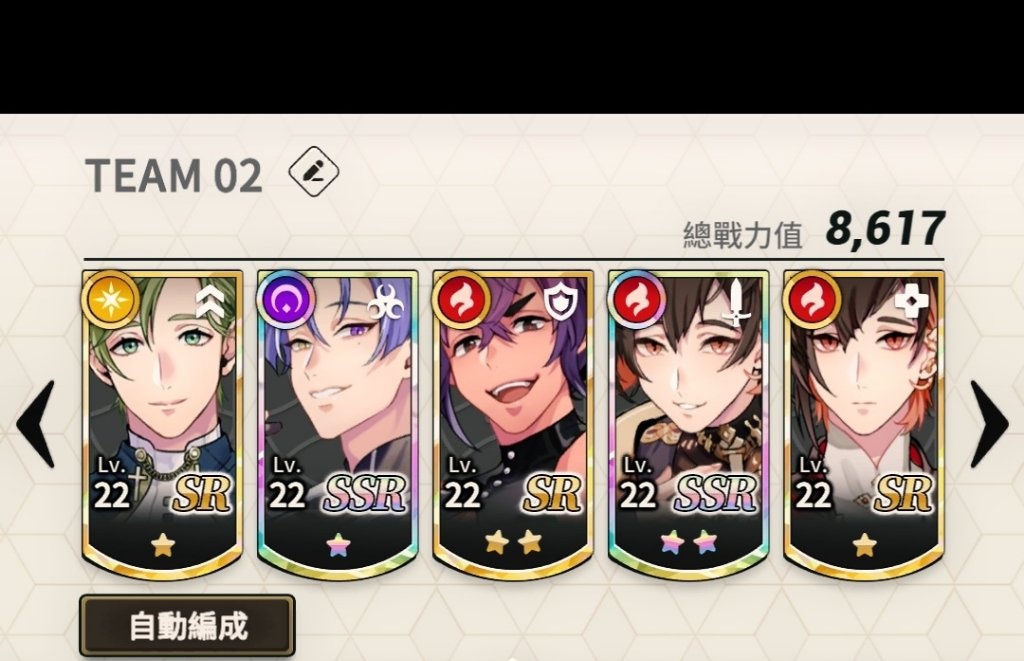Go to next team with right arrow
The width and height of the screenshot is (1024, 661).
tap(989, 424)
